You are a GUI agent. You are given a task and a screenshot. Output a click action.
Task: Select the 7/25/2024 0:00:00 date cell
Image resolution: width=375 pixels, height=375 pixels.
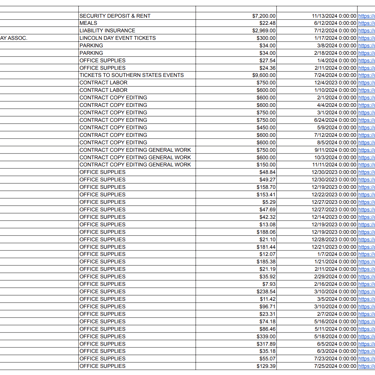(317, 366)
